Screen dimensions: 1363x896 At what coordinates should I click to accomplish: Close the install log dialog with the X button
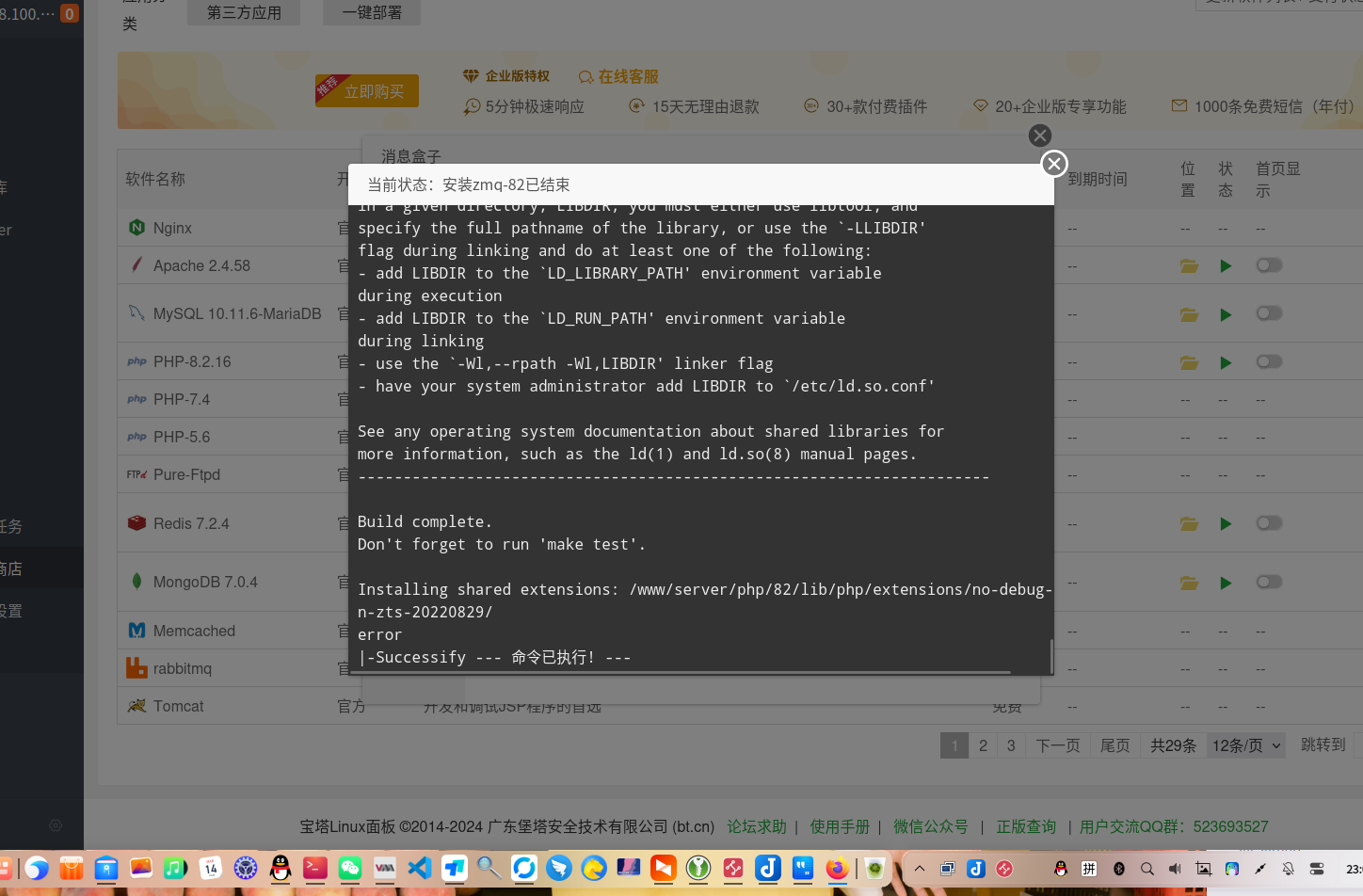pos(1054,164)
